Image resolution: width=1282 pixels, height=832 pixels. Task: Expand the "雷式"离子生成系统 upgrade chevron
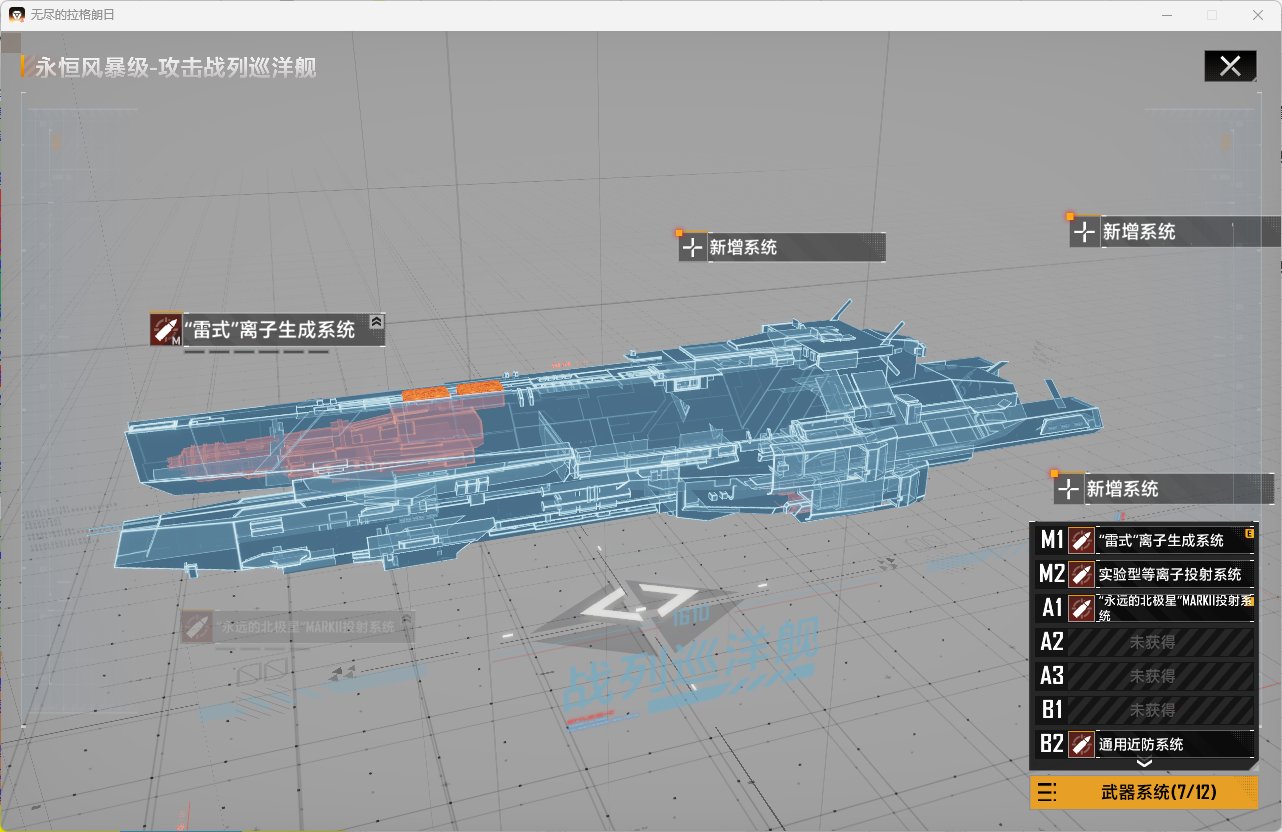[x=375, y=322]
